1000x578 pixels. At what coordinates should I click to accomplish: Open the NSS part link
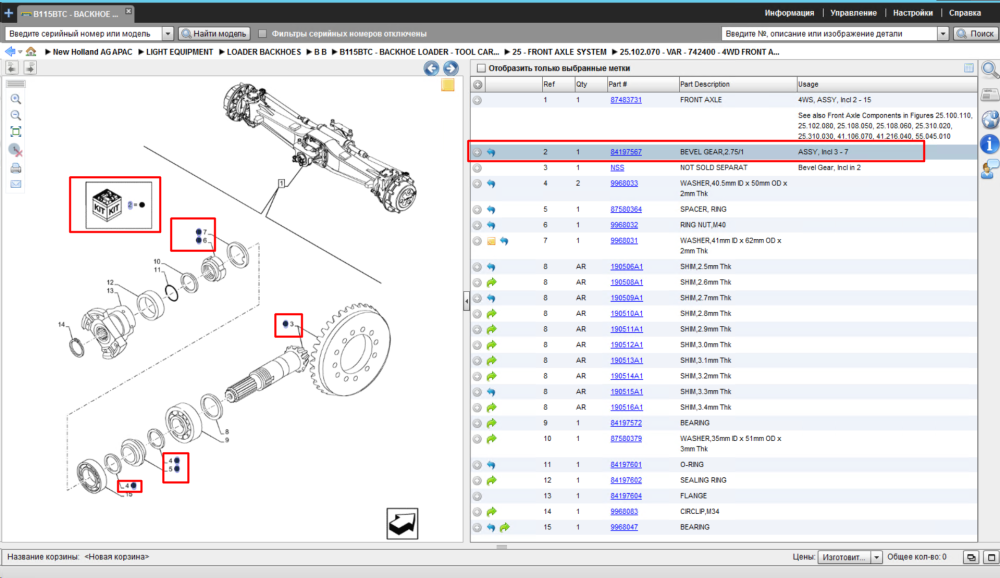[617, 168]
